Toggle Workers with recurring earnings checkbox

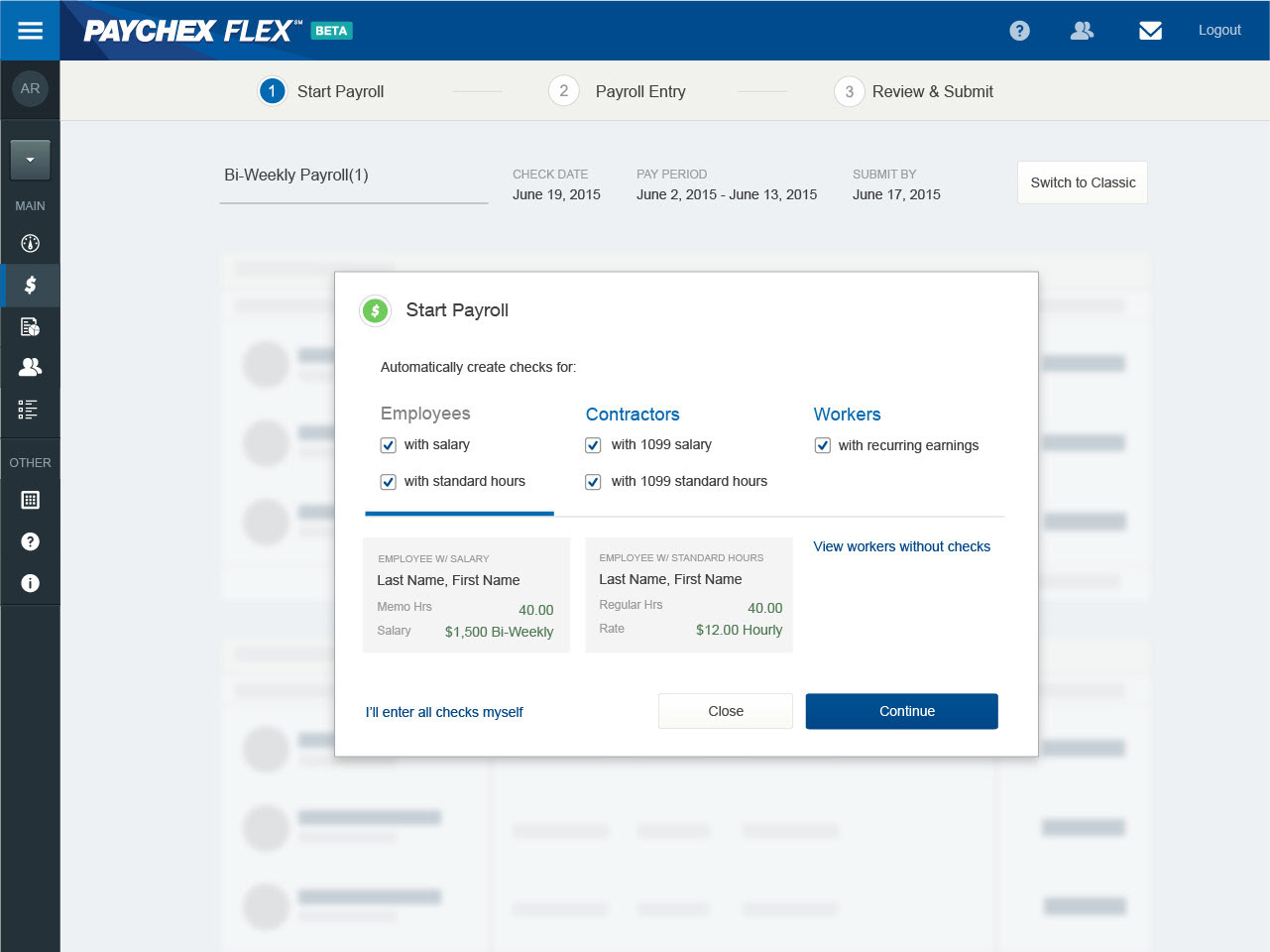(822, 445)
